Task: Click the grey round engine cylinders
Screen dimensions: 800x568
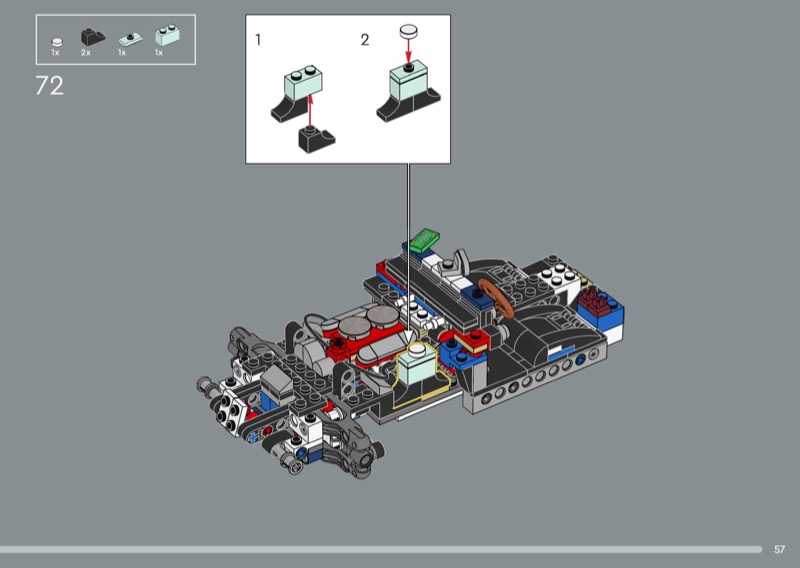Action: (x=366, y=321)
